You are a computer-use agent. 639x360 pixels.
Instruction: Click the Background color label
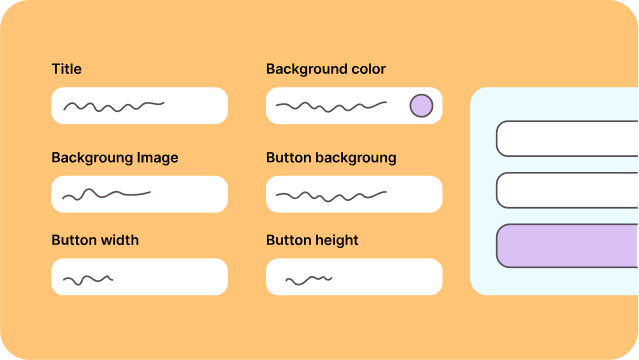point(326,69)
